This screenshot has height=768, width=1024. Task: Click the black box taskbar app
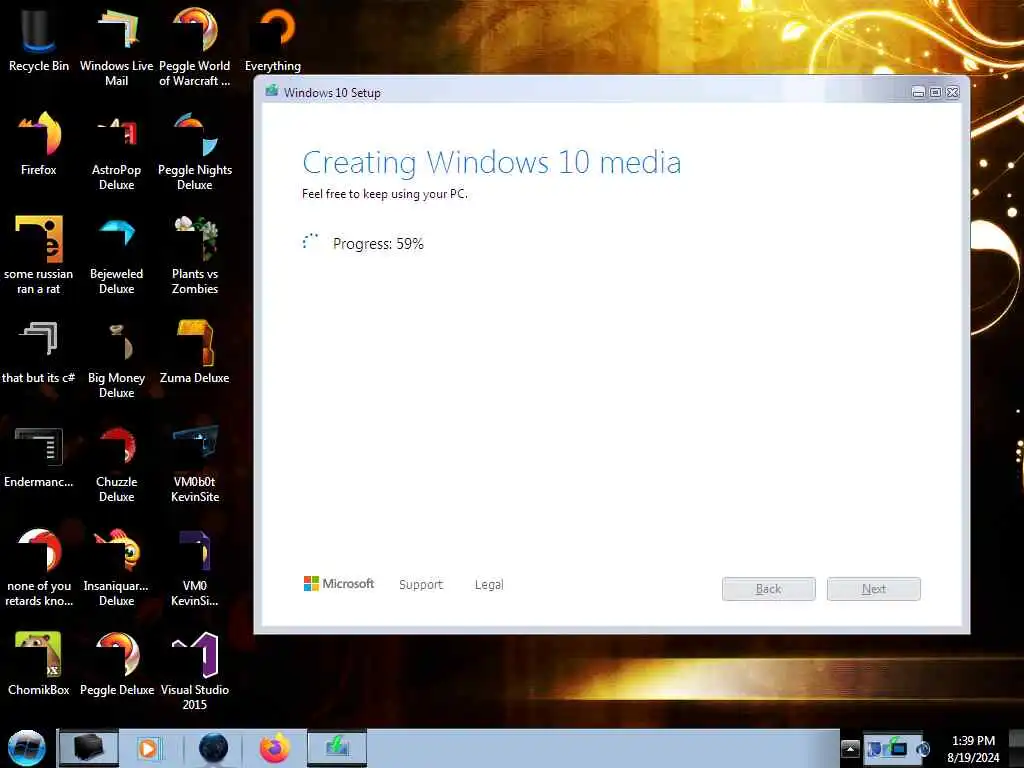click(x=89, y=748)
